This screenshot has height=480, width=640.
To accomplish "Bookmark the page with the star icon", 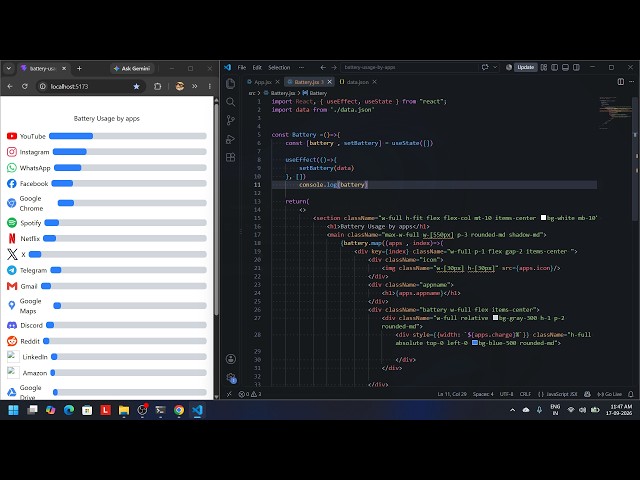I will (136, 87).
